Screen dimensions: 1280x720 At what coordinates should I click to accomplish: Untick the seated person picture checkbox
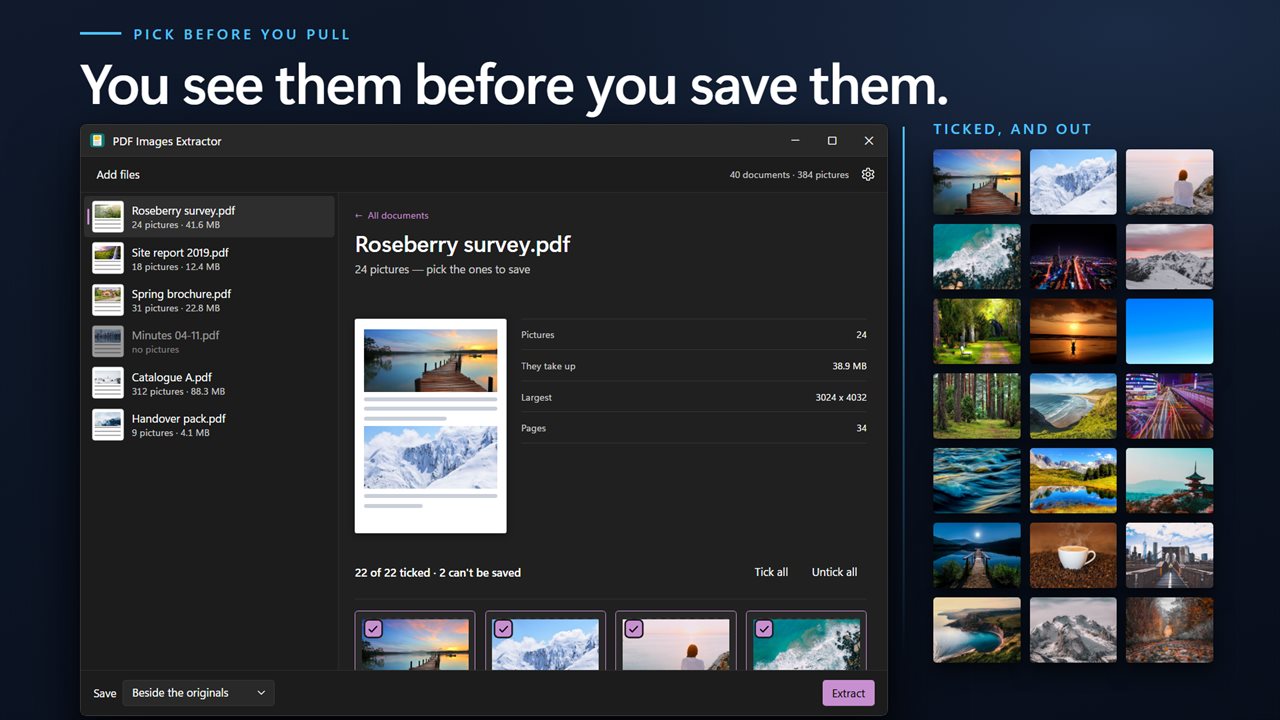tap(634, 629)
